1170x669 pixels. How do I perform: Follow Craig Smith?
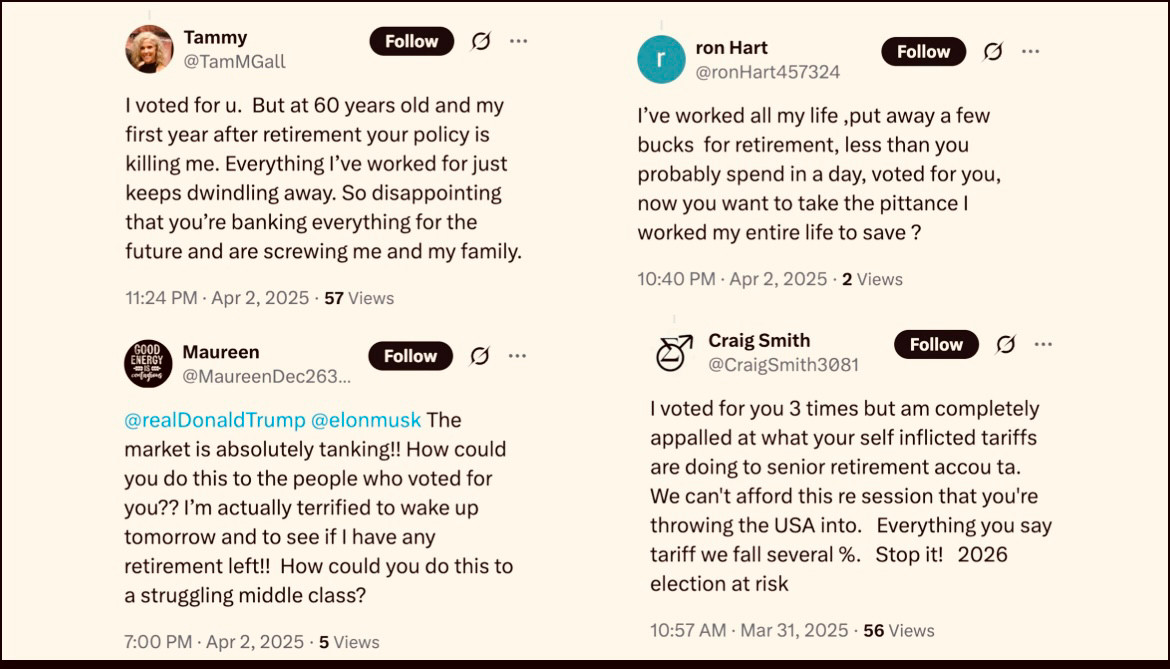[x=936, y=344]
